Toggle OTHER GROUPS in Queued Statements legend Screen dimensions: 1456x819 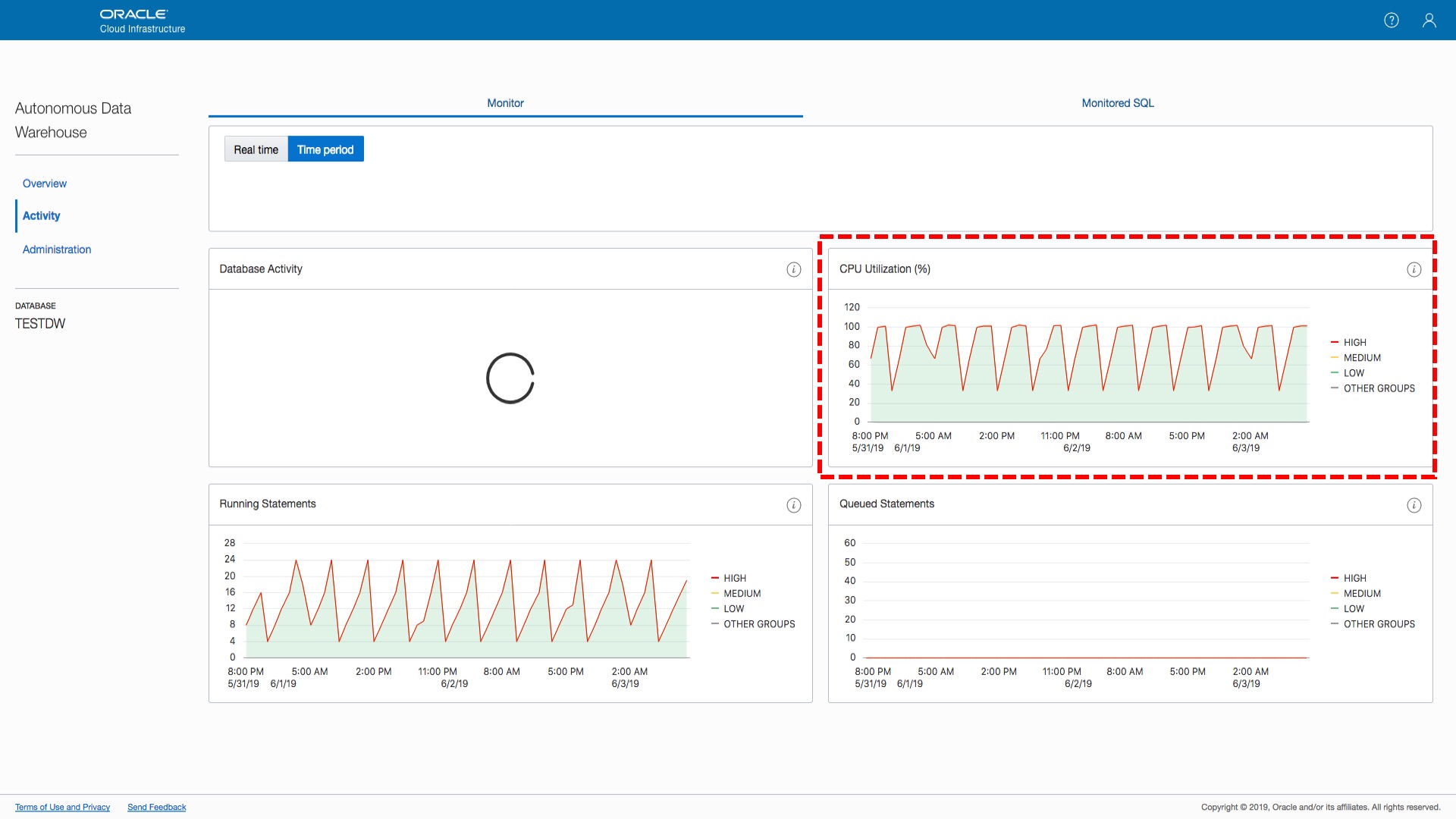(1379, 624)
